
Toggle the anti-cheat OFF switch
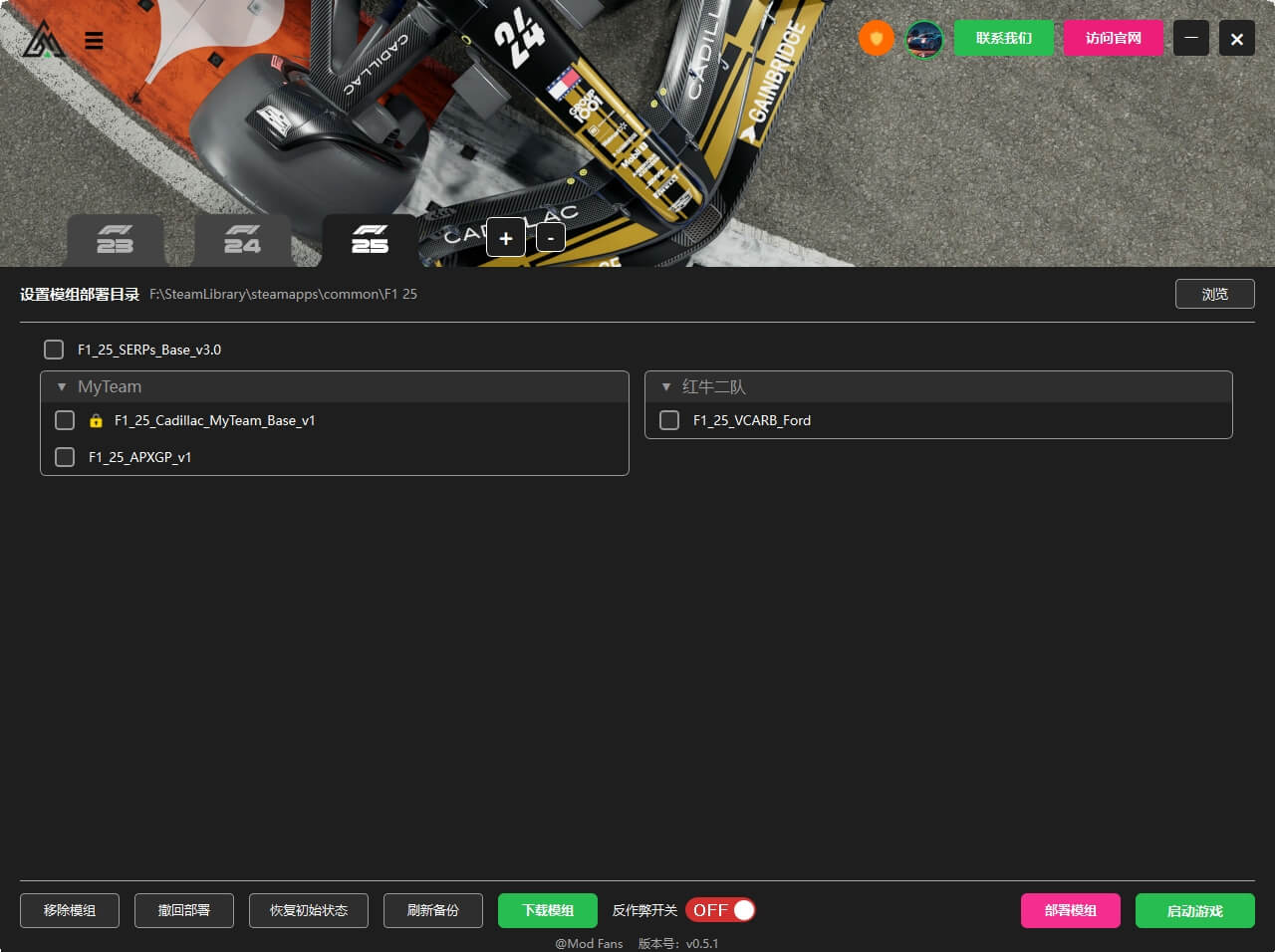click(720, 910)
